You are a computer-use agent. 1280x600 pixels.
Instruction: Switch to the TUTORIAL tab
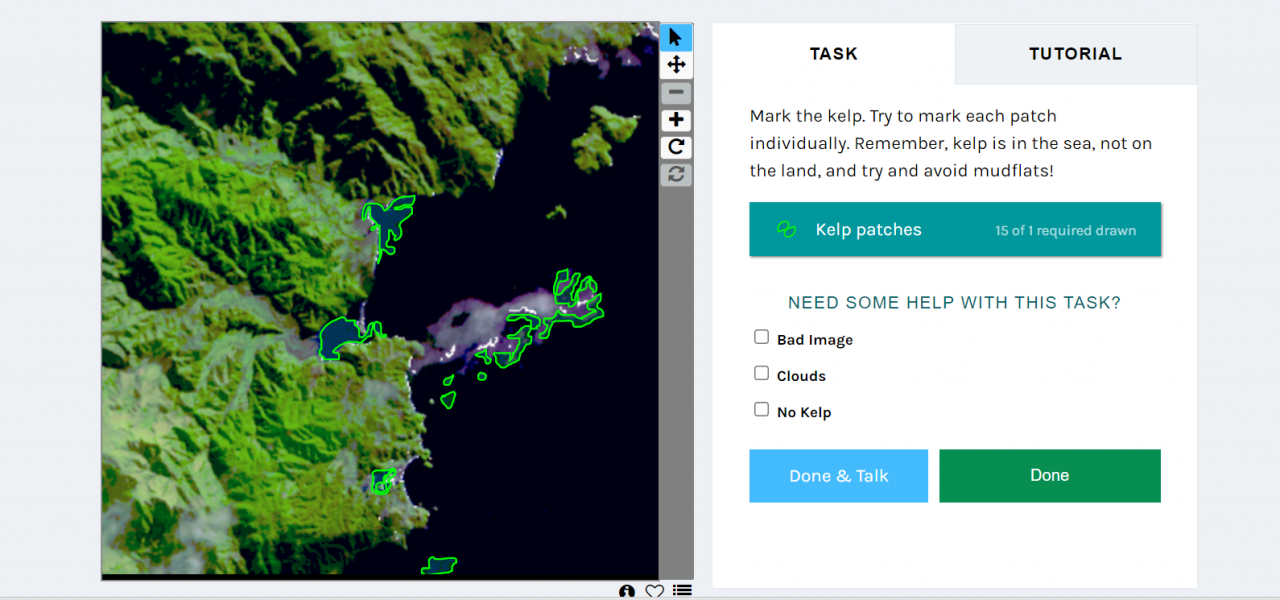1075,54
